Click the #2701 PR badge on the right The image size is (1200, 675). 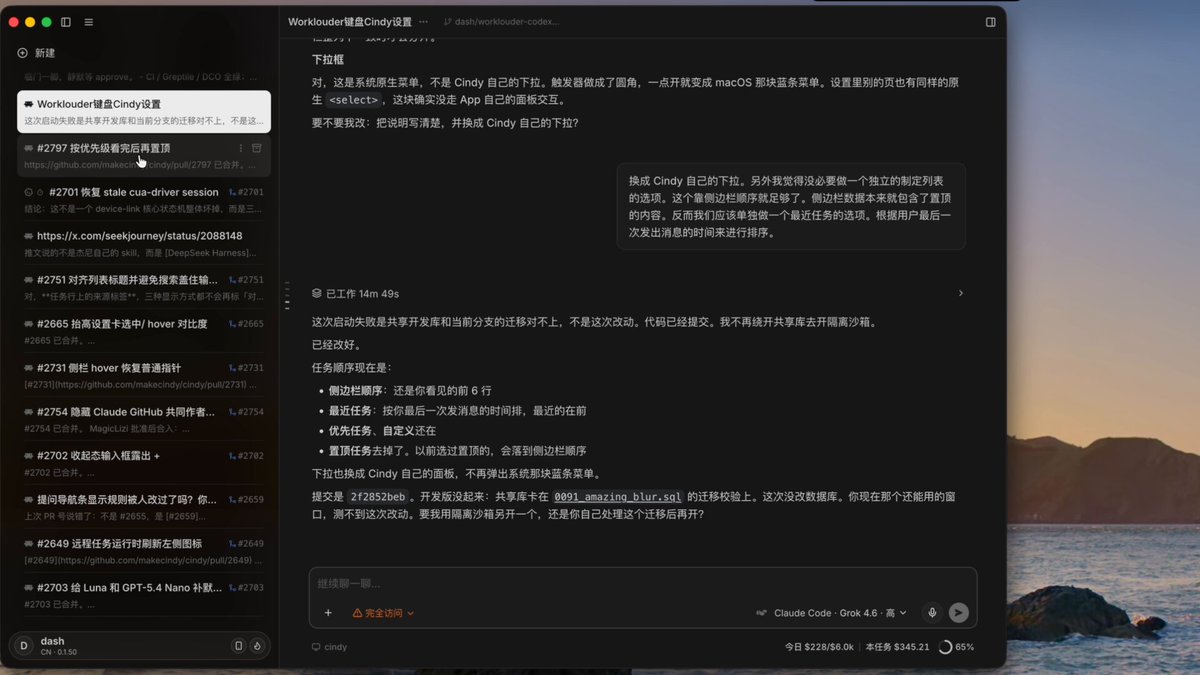pos(246,192)
